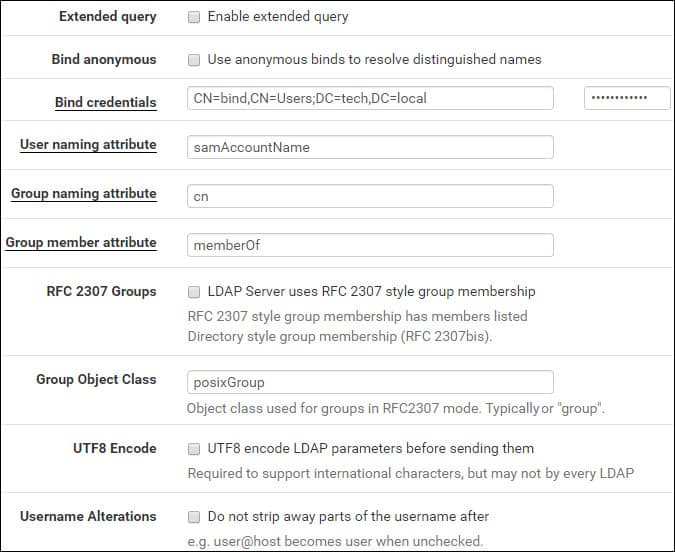
Task: Click the Group Object Class row heading
Action: [x=96, y=380]
